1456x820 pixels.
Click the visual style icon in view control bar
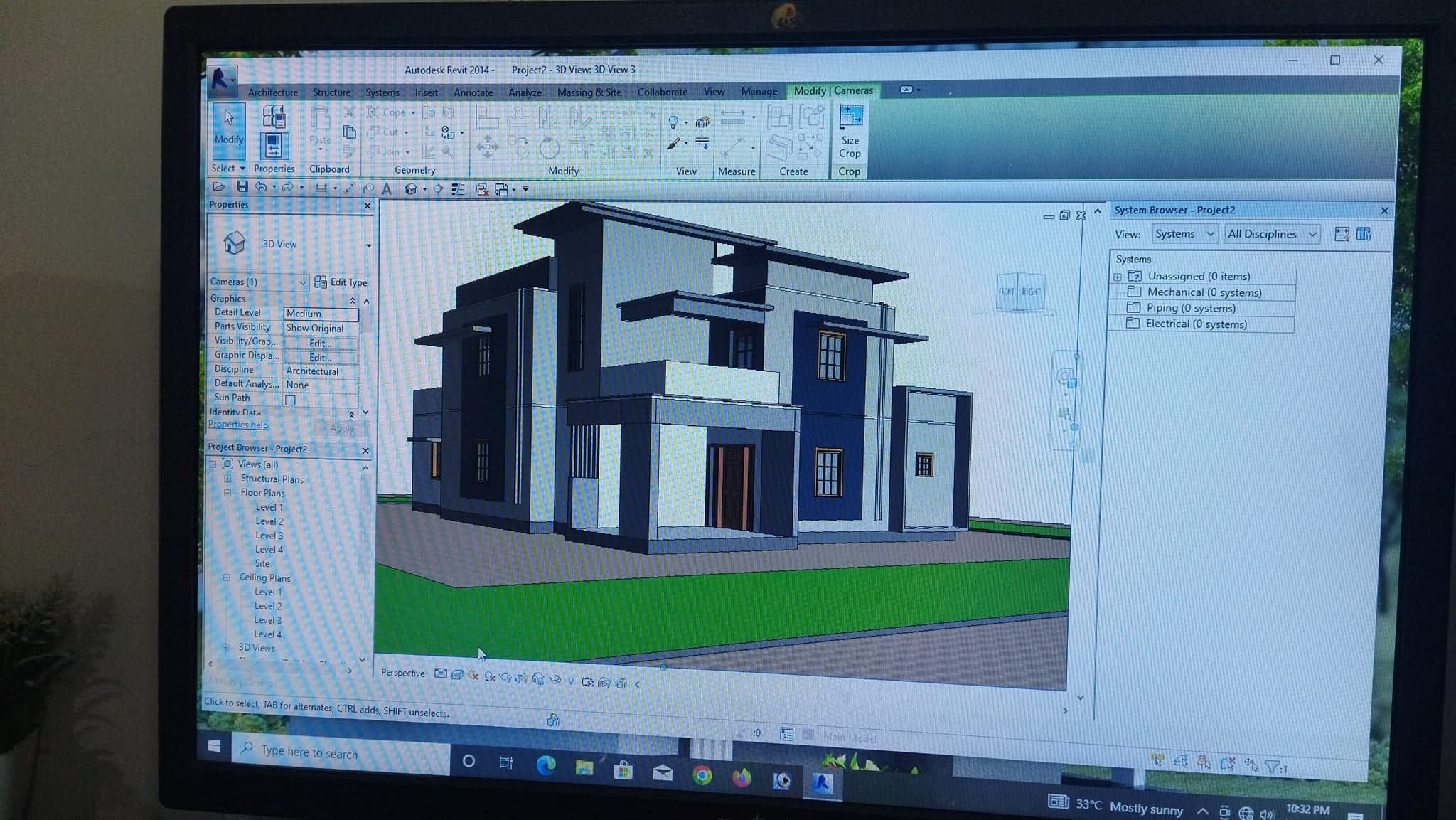(x=457, y=674)
